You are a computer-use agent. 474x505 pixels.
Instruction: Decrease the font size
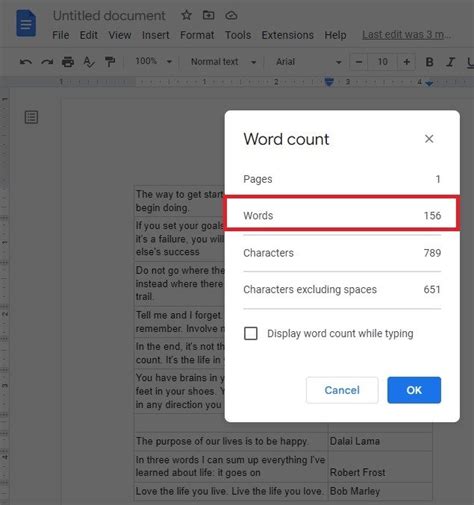tap(359, 62)
